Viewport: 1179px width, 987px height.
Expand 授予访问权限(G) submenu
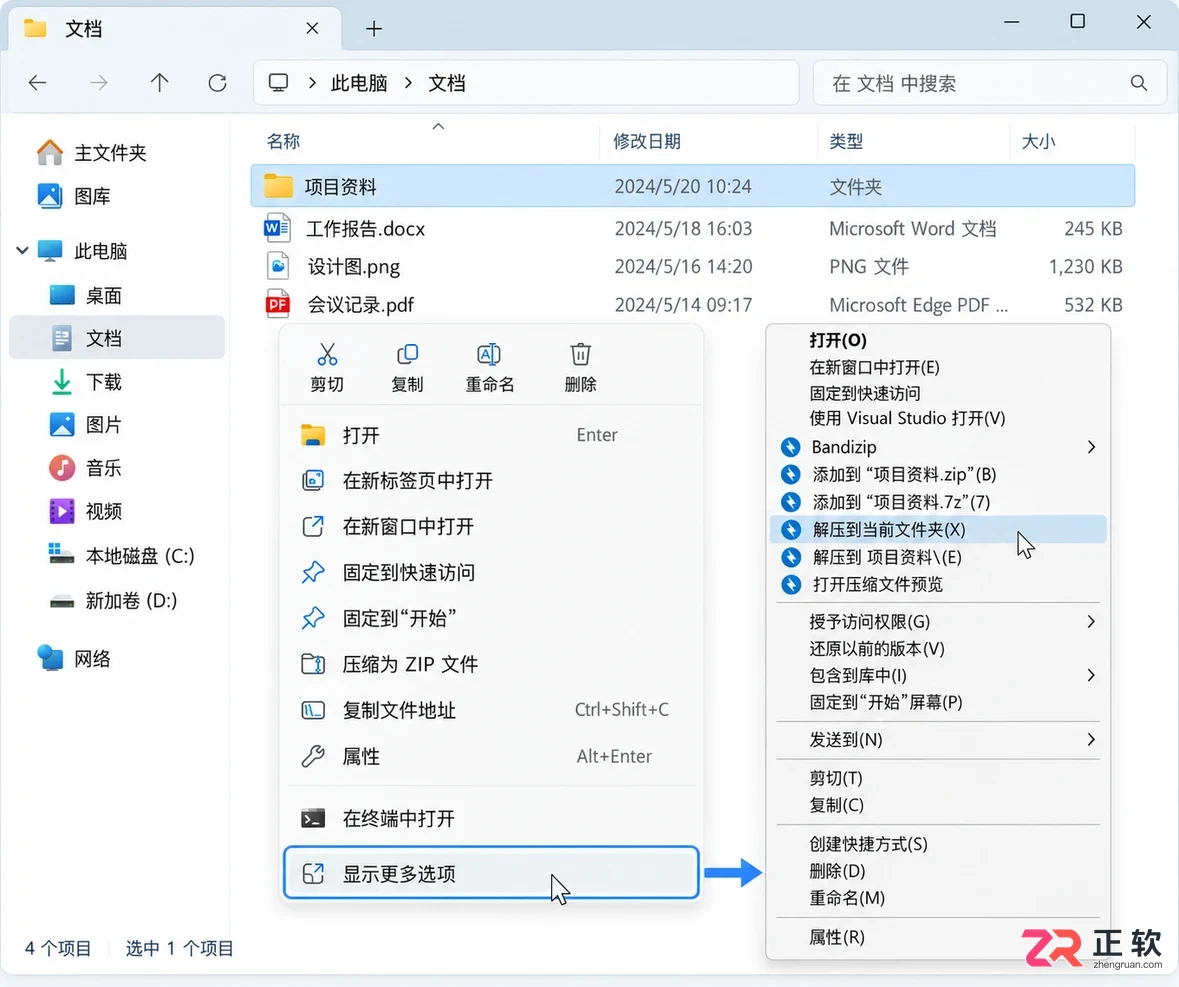click(x=1091, y=622)
